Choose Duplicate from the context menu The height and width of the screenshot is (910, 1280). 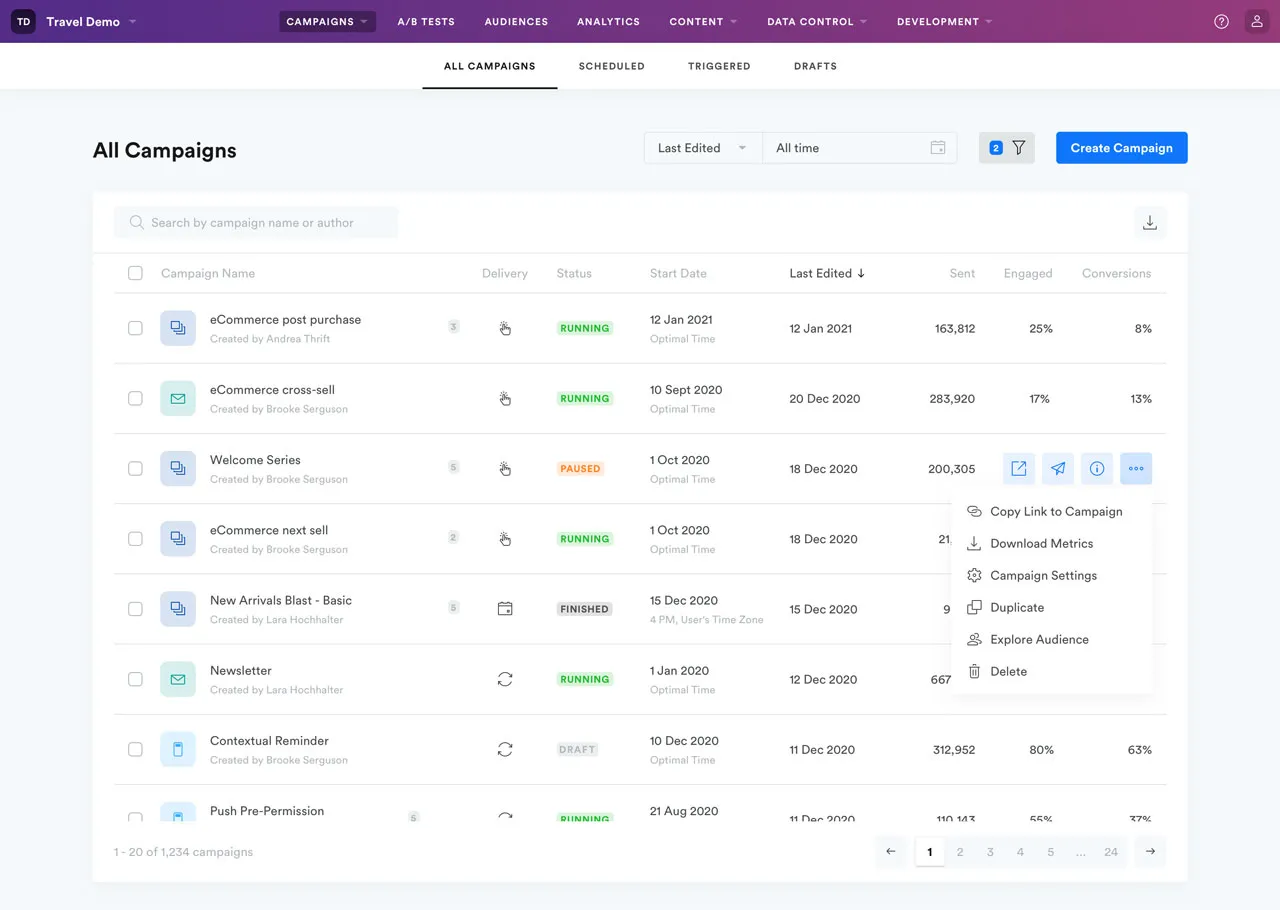pos(1016,607)
